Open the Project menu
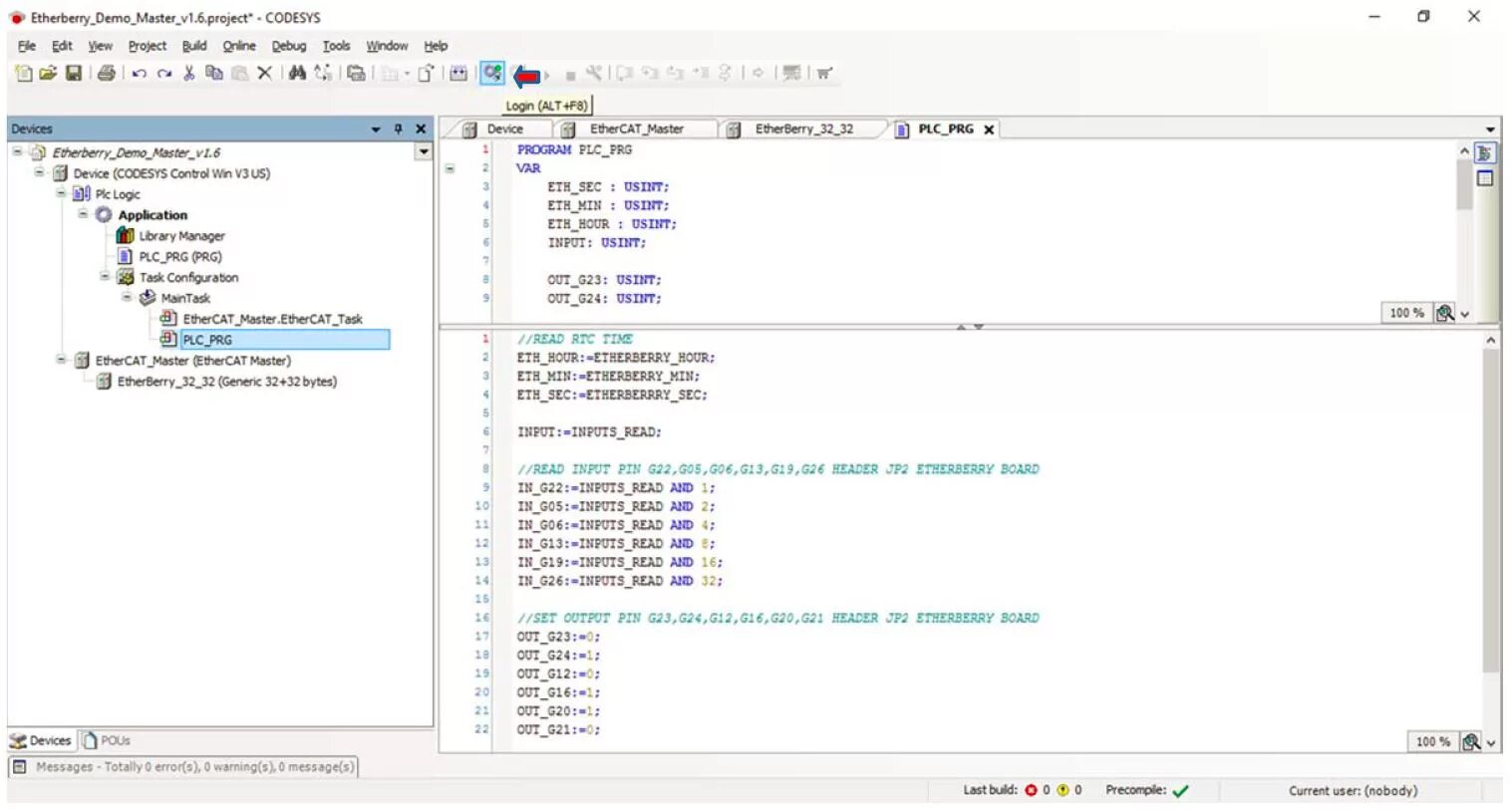The height and width of the screenshot is (810, 1512). point(148,46)
